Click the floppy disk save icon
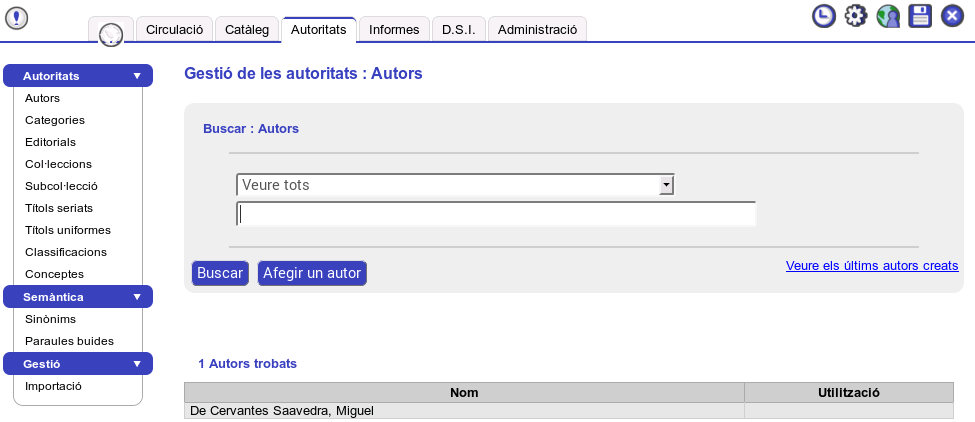This screenshot has height=422, width=975. click(920, 16)
